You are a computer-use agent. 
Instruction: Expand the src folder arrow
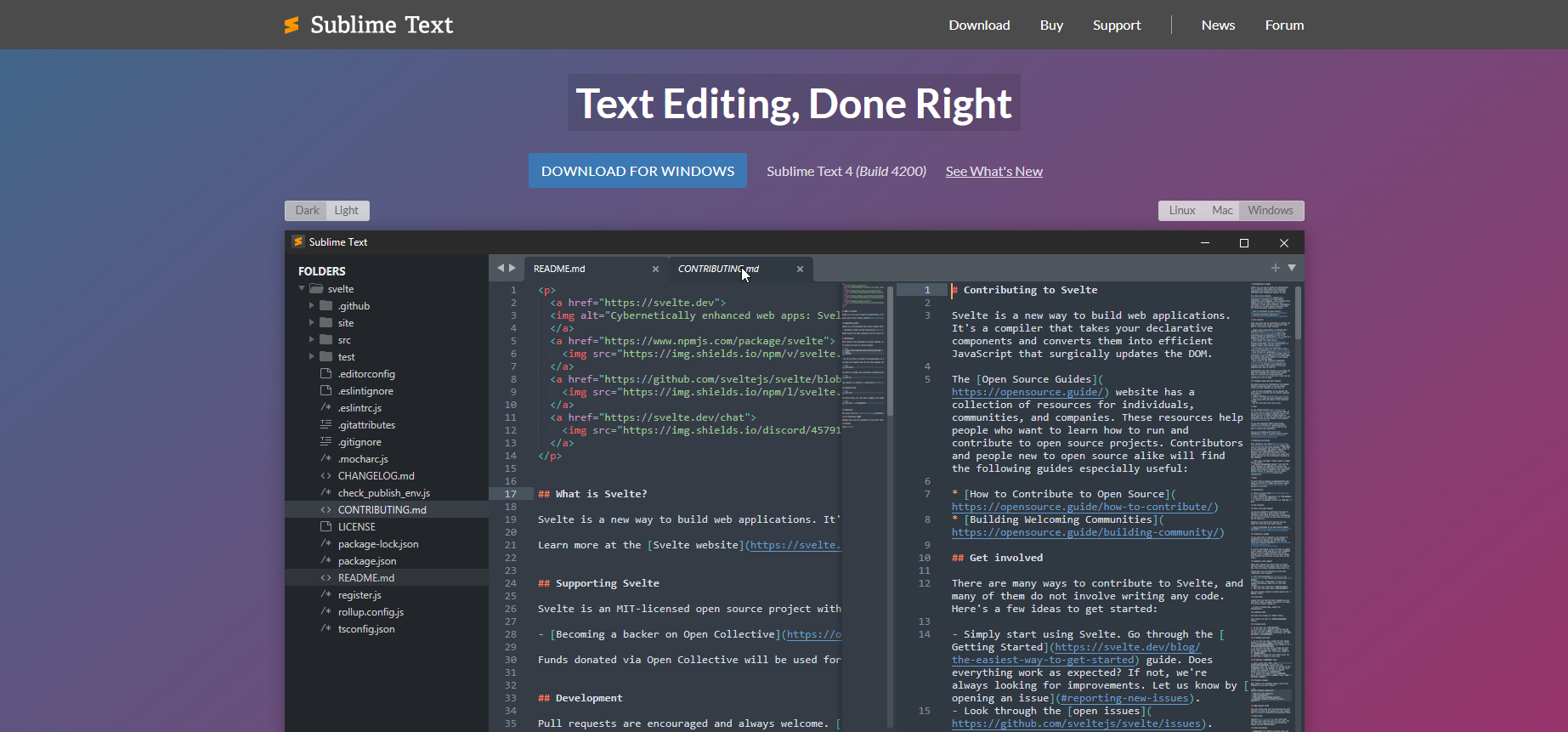tap(312, 339)
